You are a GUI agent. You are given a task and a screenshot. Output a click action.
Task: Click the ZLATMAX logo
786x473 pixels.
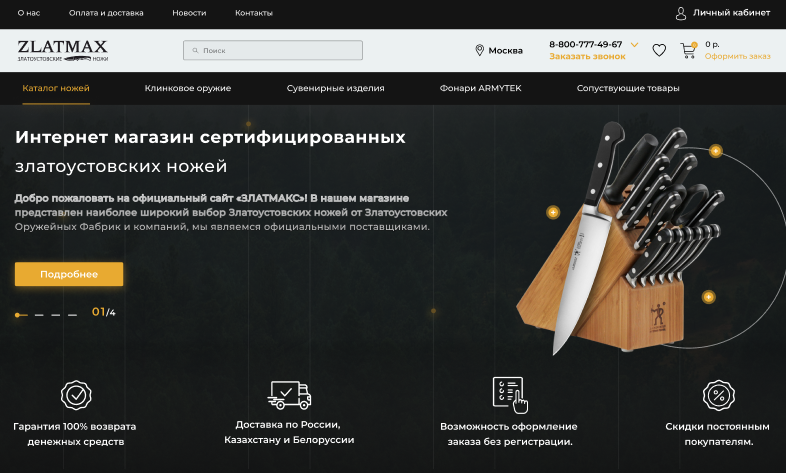[63, 50]
